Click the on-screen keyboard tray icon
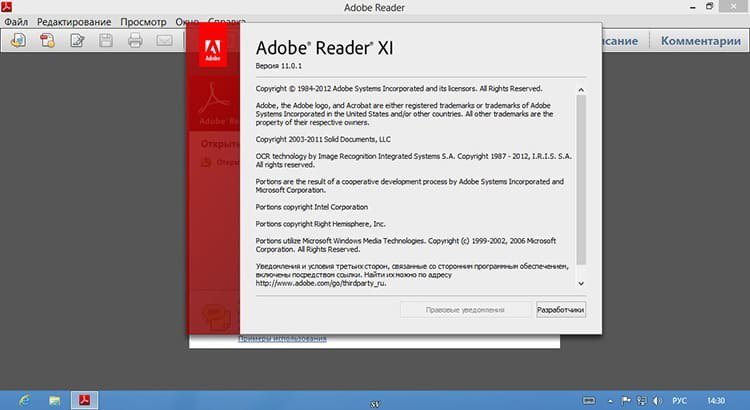This screenshot has height=410, width=750. click(x=589, y=400)
